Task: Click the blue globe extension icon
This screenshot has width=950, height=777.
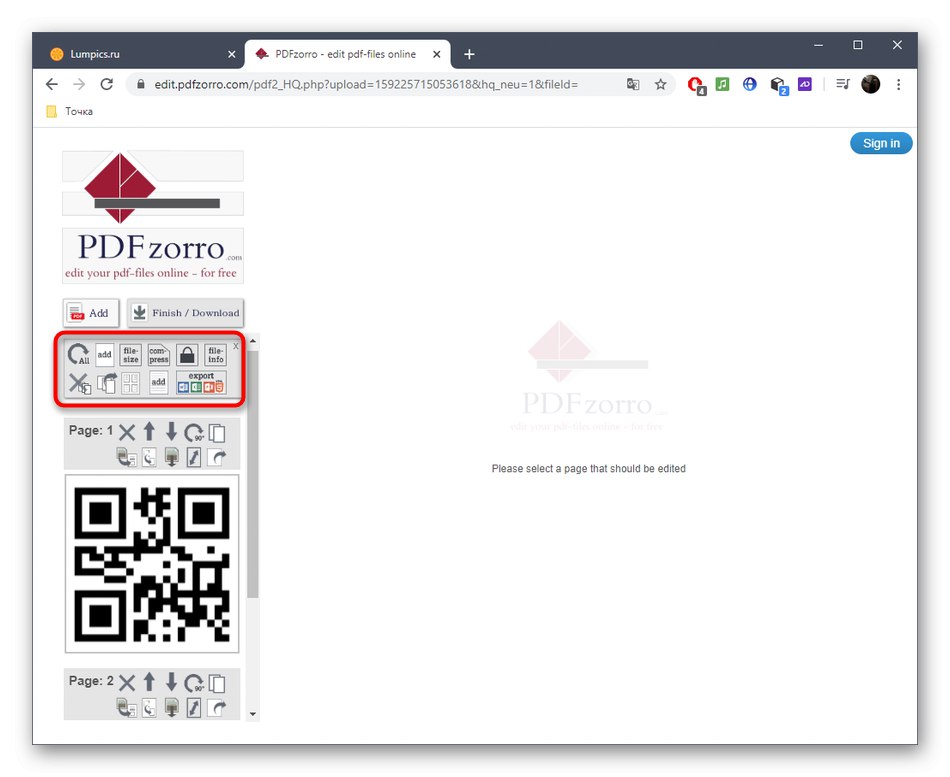Action: click(x=749, y=84)
